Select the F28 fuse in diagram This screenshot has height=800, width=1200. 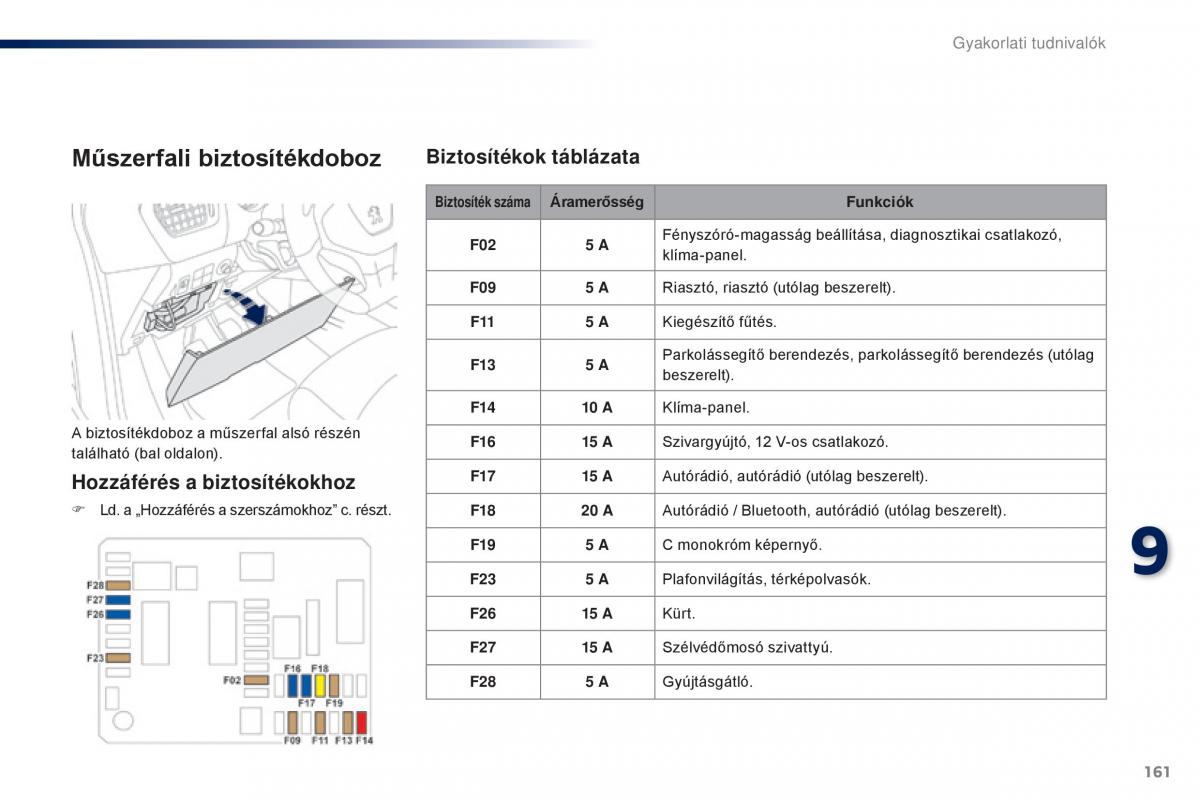click(118, 585)
